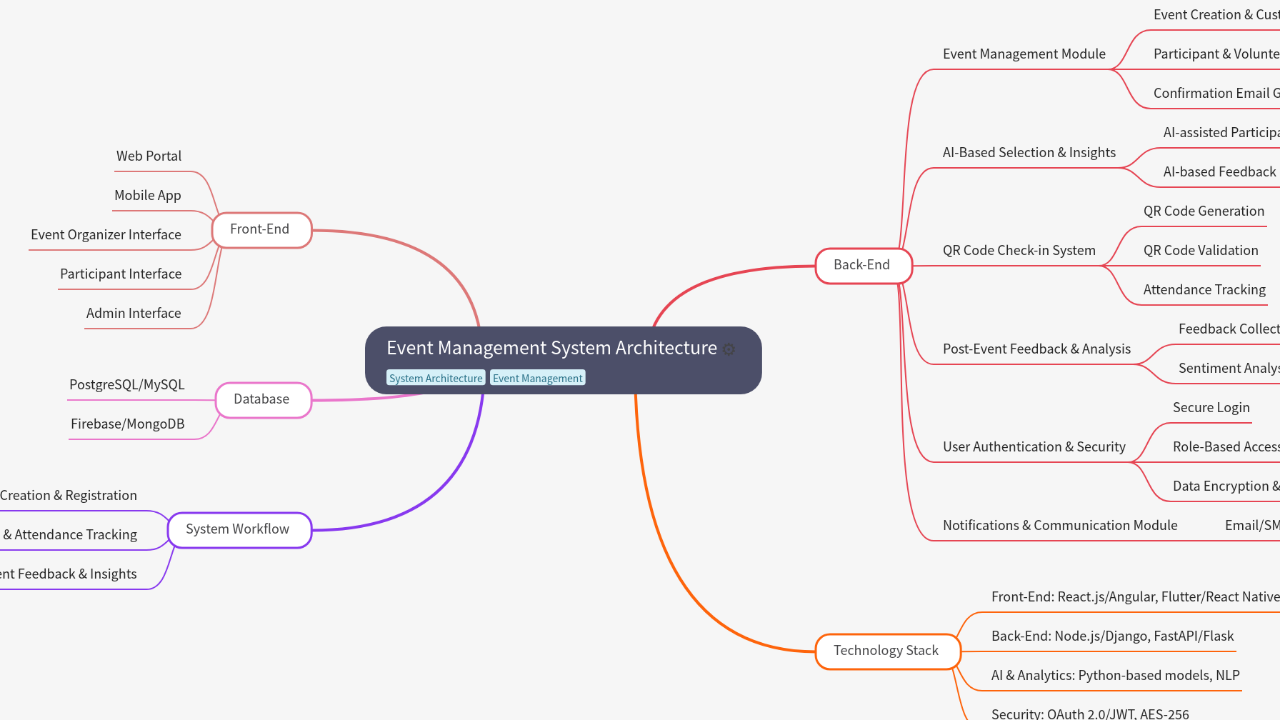Select the Event Management System Architecture central node
Screen dimensions: 1280x720
point(563,360)
